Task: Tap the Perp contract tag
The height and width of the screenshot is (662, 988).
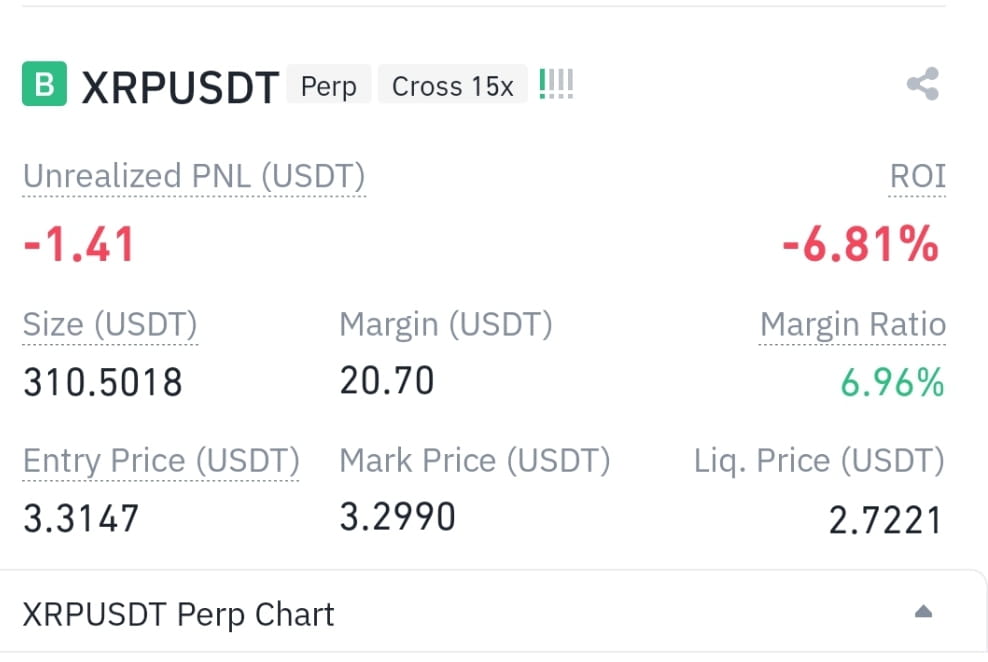Action: (328, 86)
